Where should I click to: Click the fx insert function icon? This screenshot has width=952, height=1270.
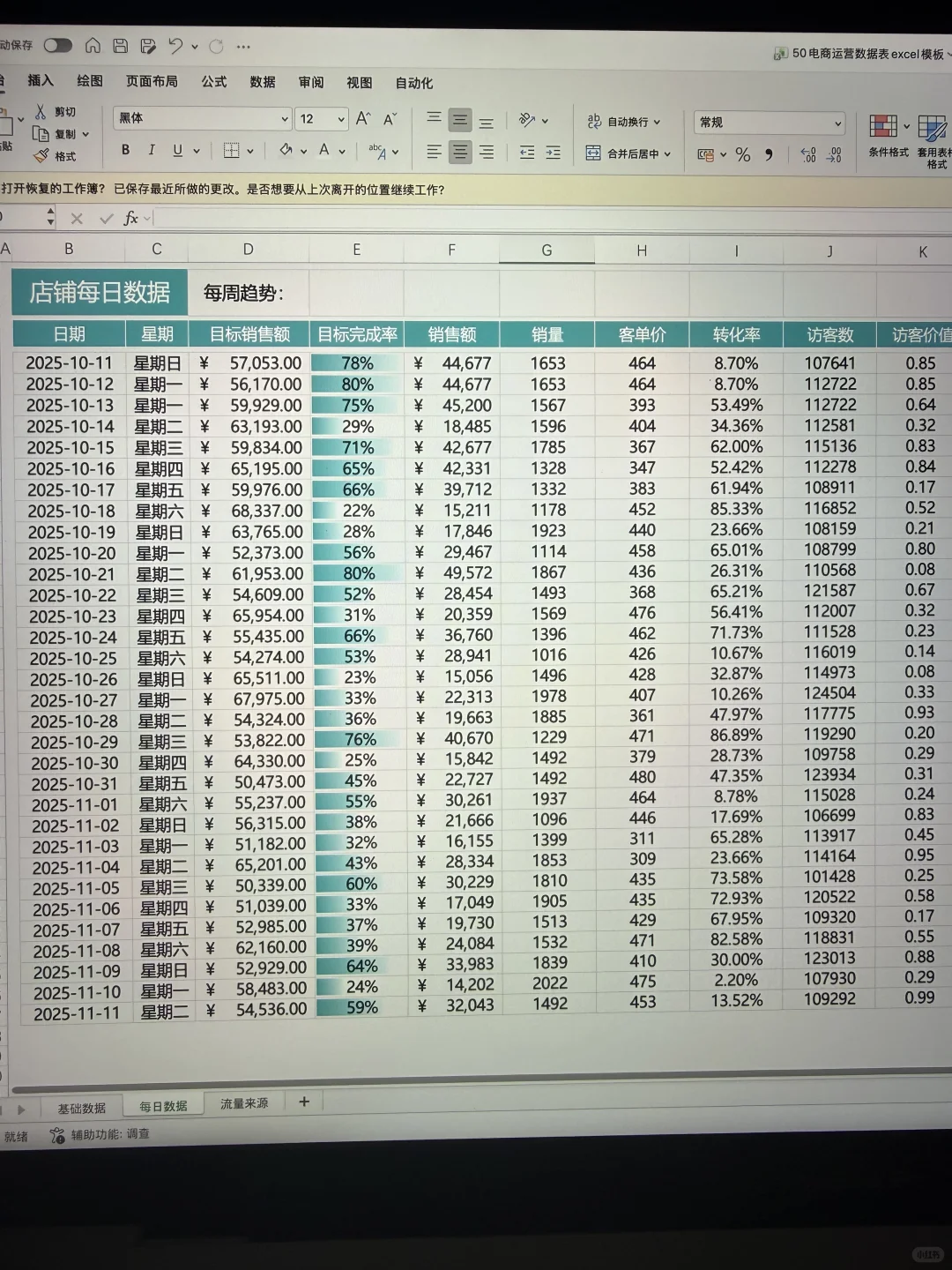130,218
